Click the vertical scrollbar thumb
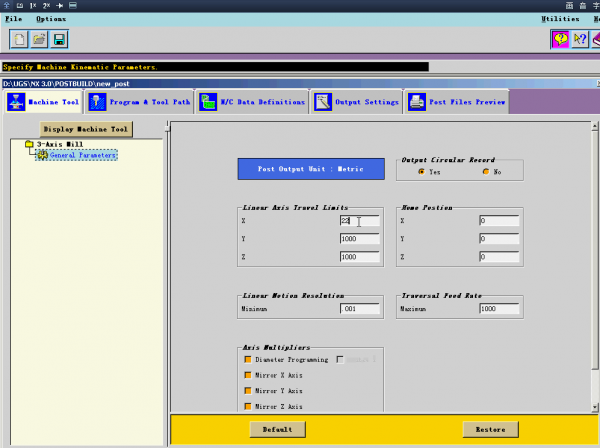 click(595, 250)
